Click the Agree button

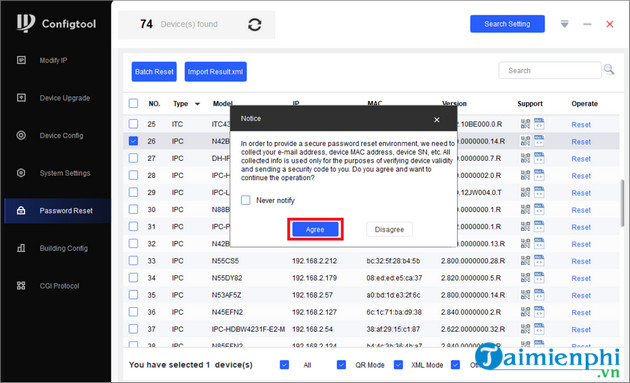tap(315, 229)
